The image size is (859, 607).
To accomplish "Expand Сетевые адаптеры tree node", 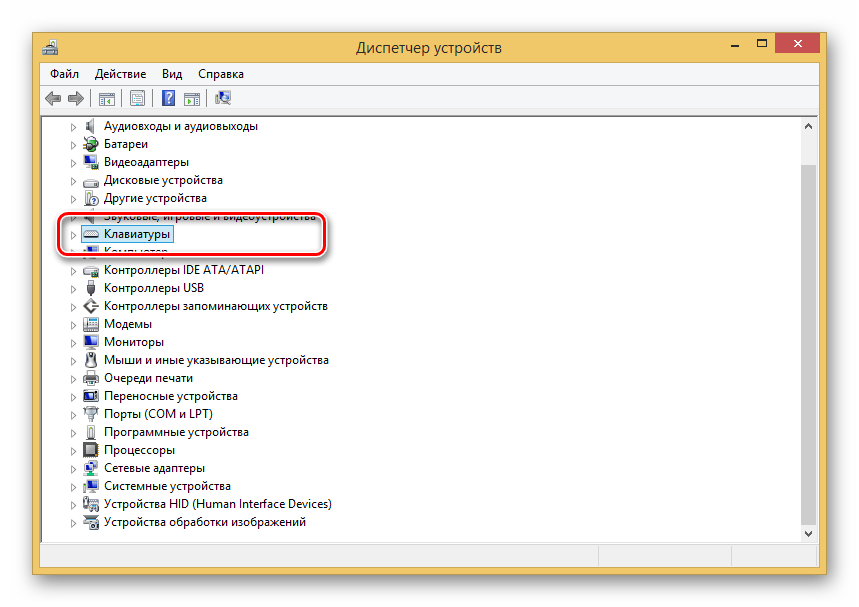I will click(73, 468).
